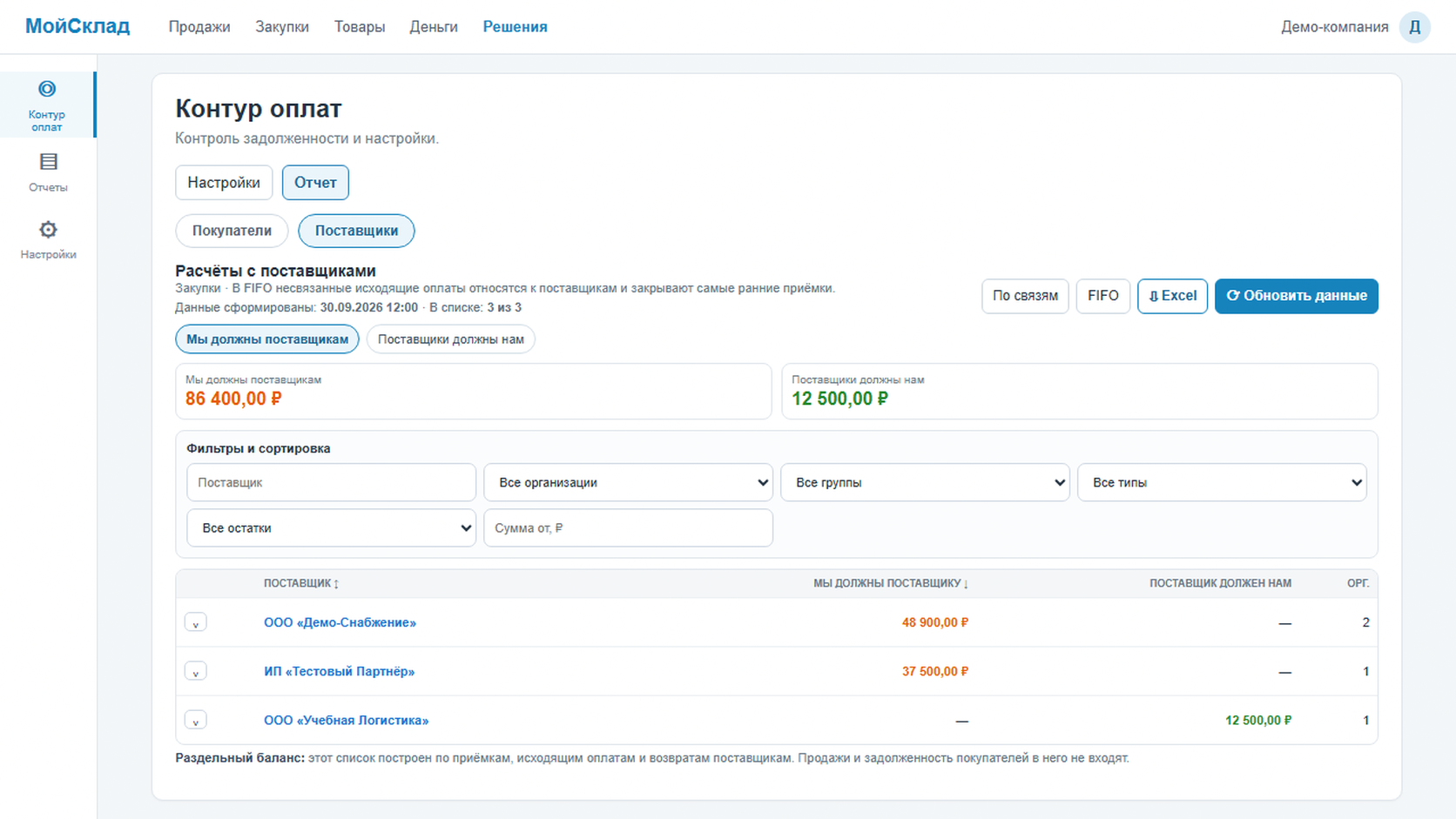This screenshot has height=819, width=1456.
Task: Expand the ИП «Тестовый Партнёр» row
Action: pos(195,671)
